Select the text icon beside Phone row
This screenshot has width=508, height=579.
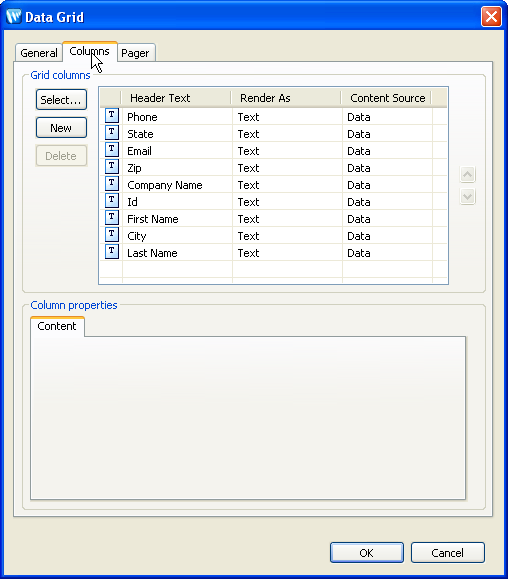(111, 116)
